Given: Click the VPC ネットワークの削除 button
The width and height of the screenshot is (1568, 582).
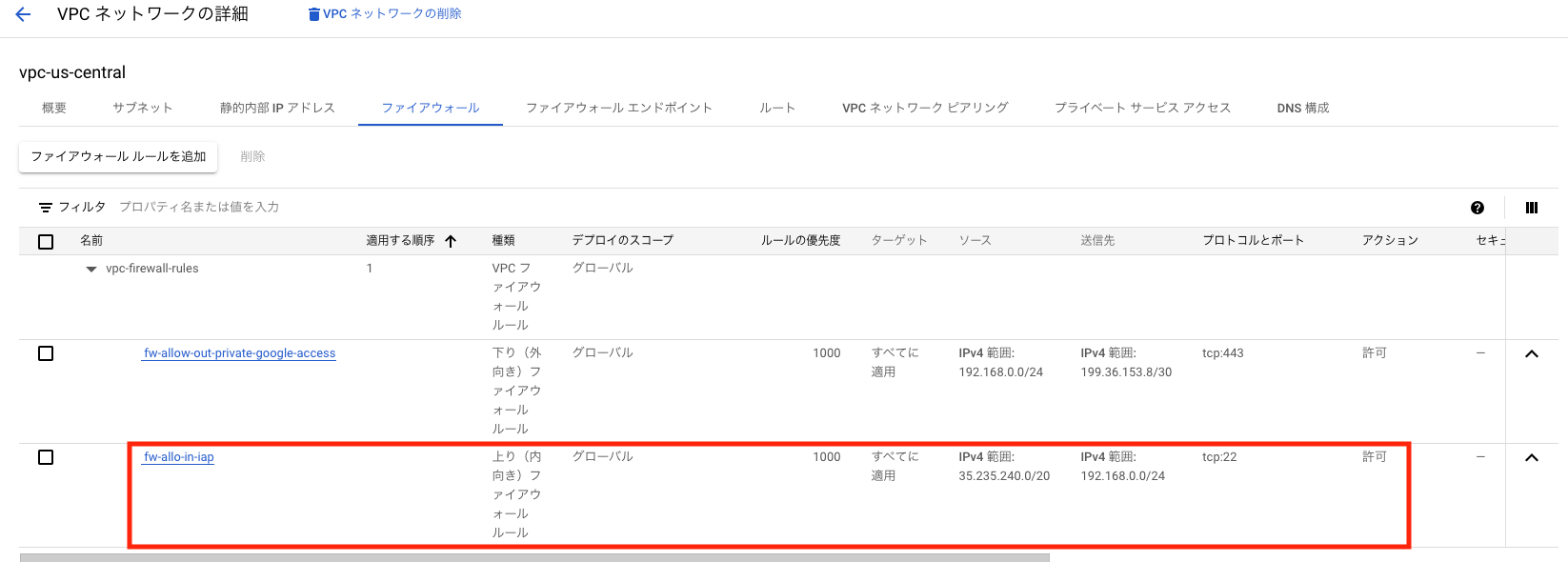Looking at the screenshot, I should coord(385,14).
